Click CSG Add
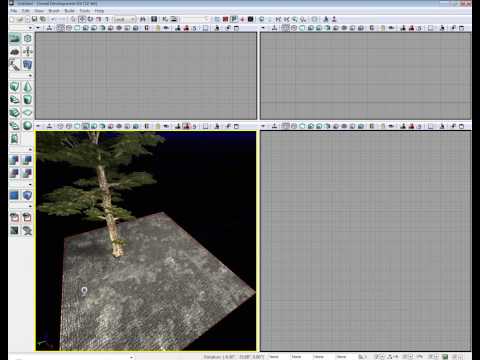This screenshot has height=360, width=480. coord(14,160)
